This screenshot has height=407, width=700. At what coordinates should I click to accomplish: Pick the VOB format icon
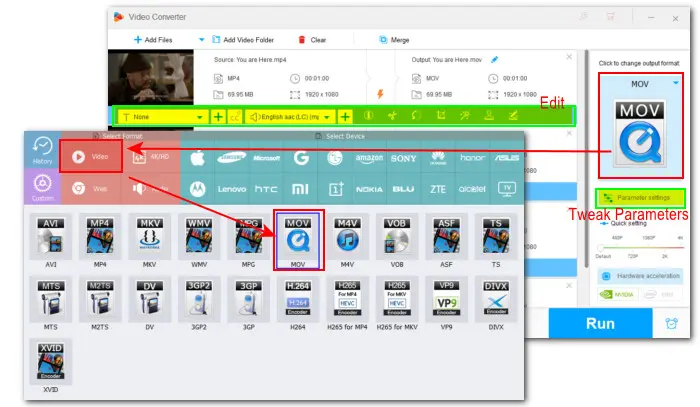pyautogui.click(x=397, y=237)
